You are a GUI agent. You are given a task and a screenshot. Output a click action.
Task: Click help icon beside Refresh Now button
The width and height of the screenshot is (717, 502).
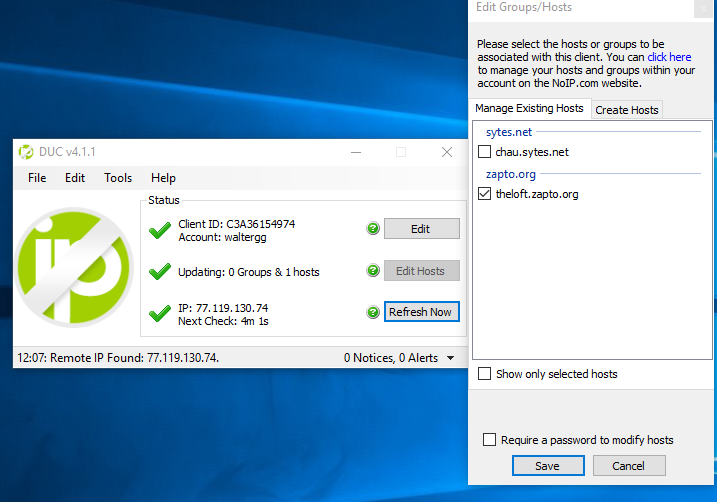tap(373, 312)
